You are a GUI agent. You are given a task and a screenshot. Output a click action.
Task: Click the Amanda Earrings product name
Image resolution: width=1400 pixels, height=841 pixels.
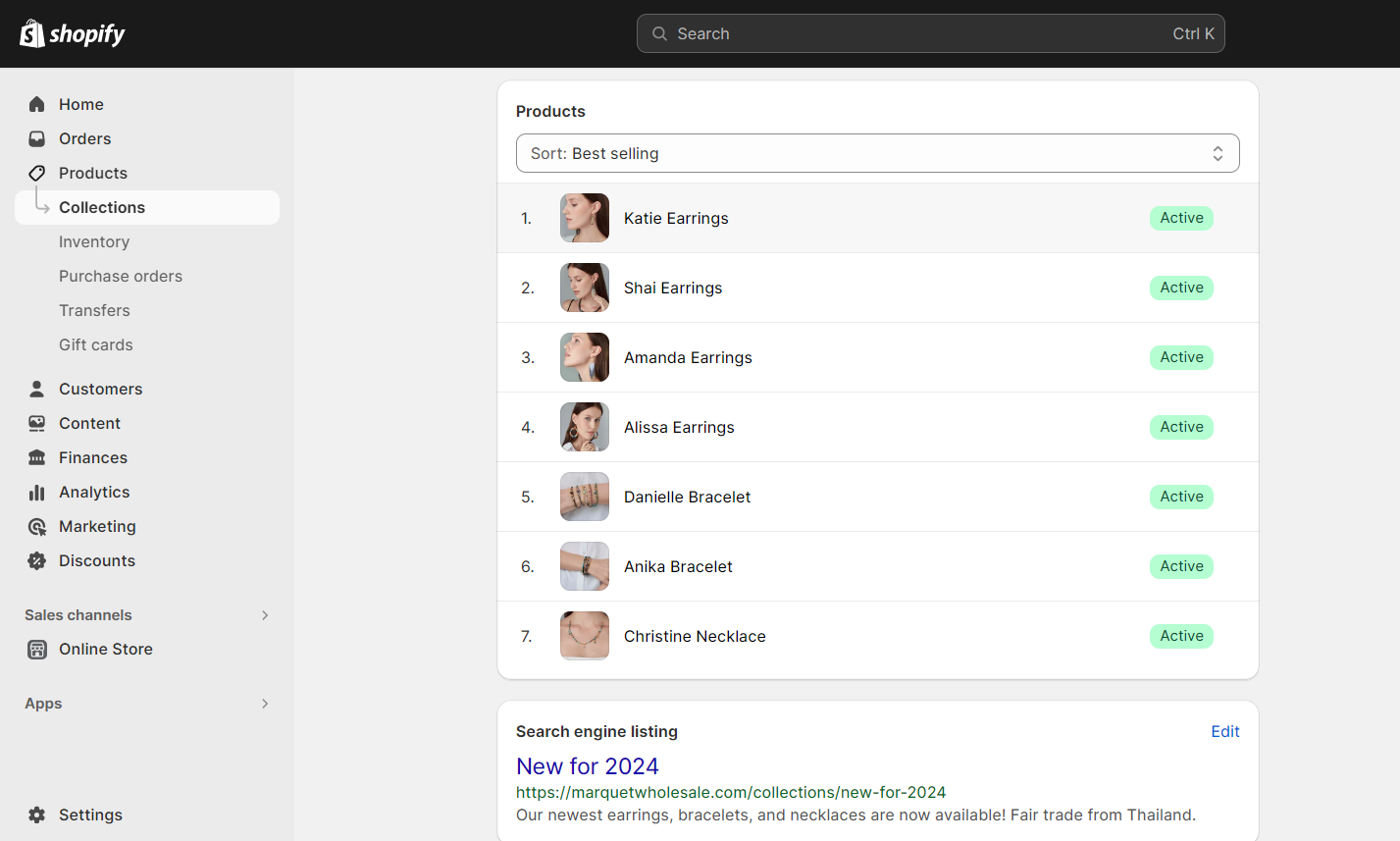pyautogui.click(x=688, y=357)
